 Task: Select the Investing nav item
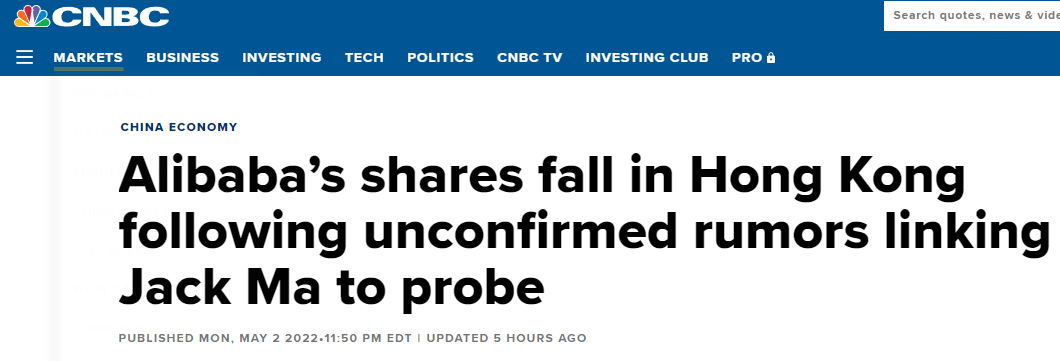(282, 57)
